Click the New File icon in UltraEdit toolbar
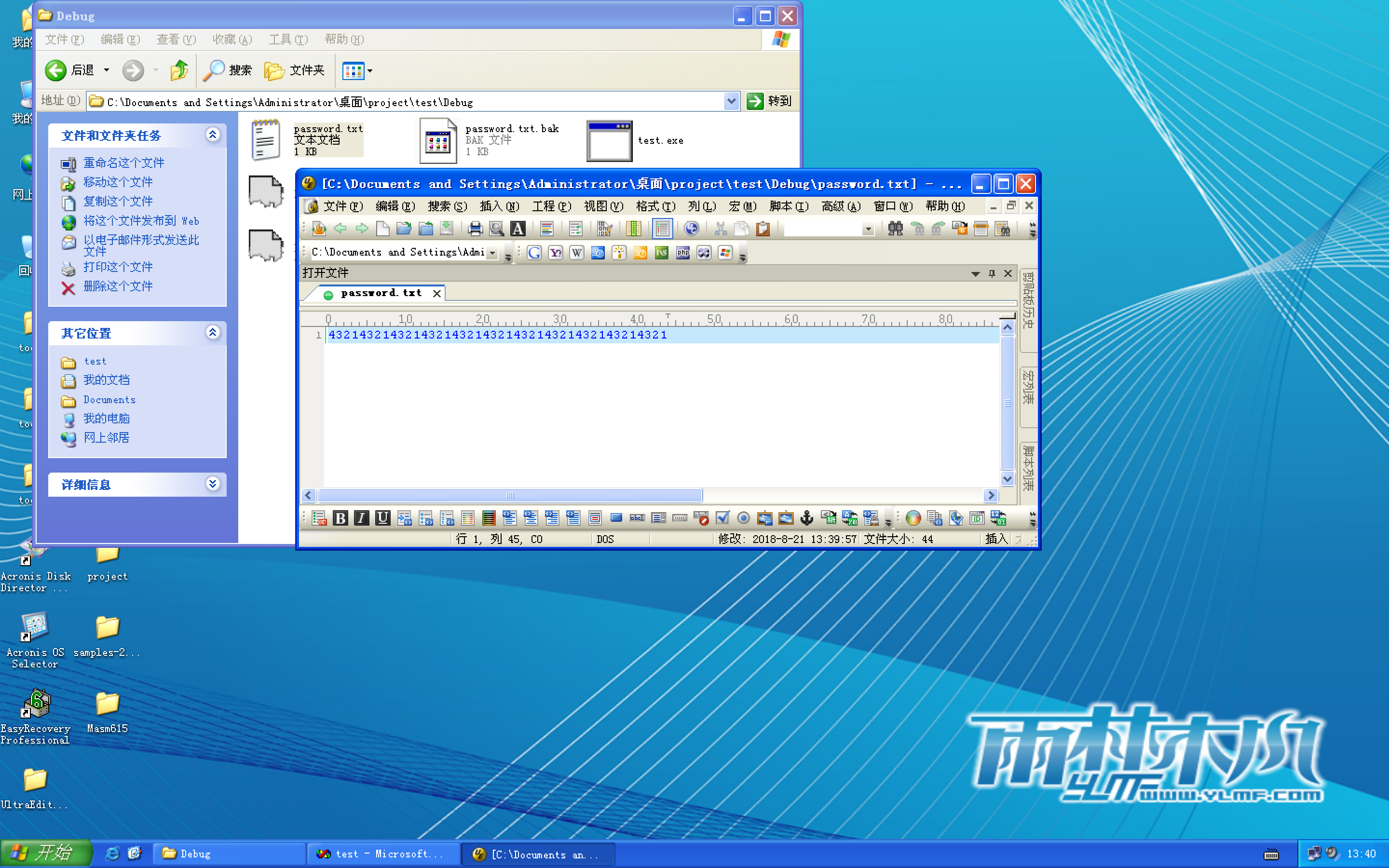 [383, 229]
